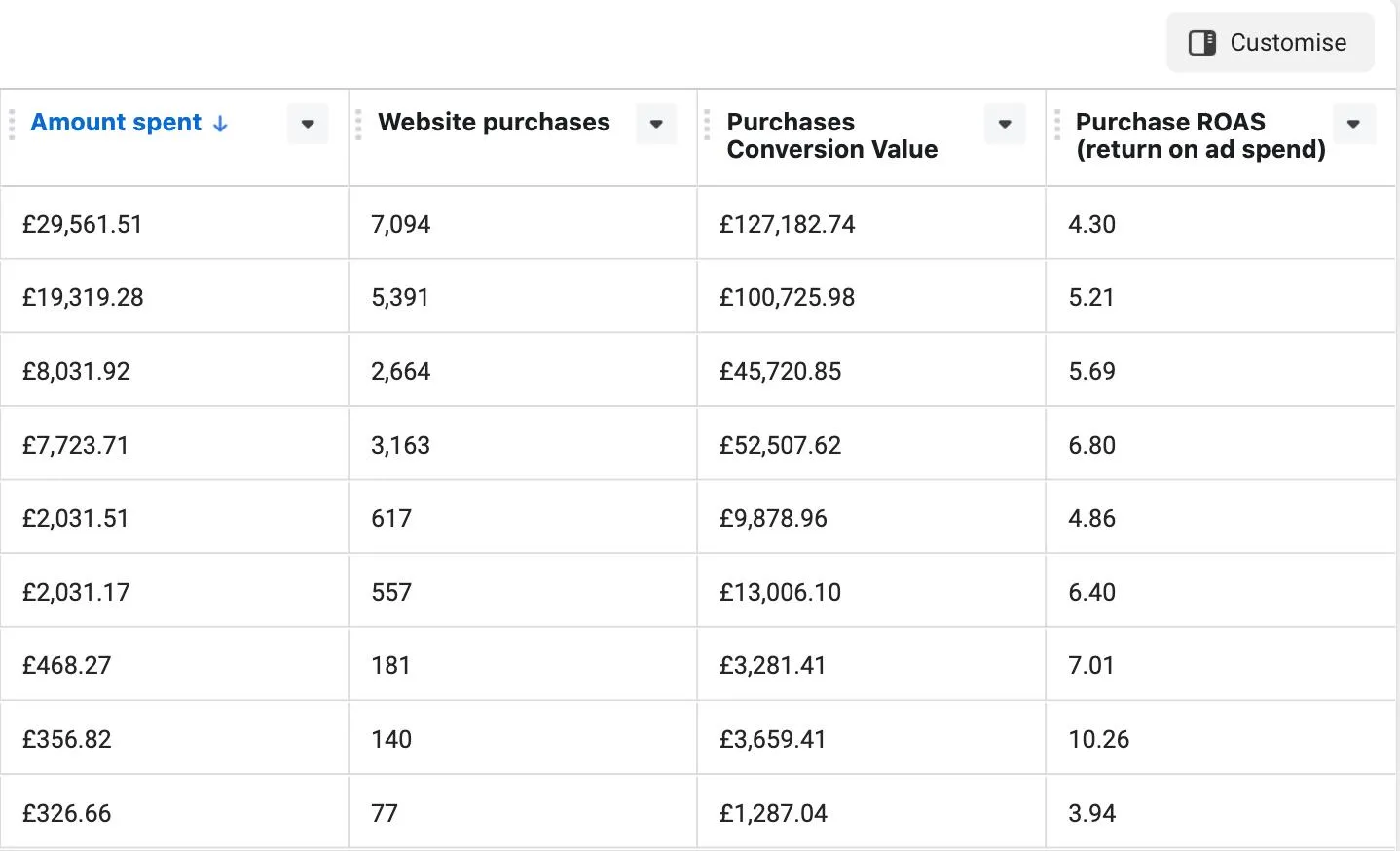Click drag handle left of Purchases Conversion Value
The image size is (1400, 851).
tap(708, 125)
